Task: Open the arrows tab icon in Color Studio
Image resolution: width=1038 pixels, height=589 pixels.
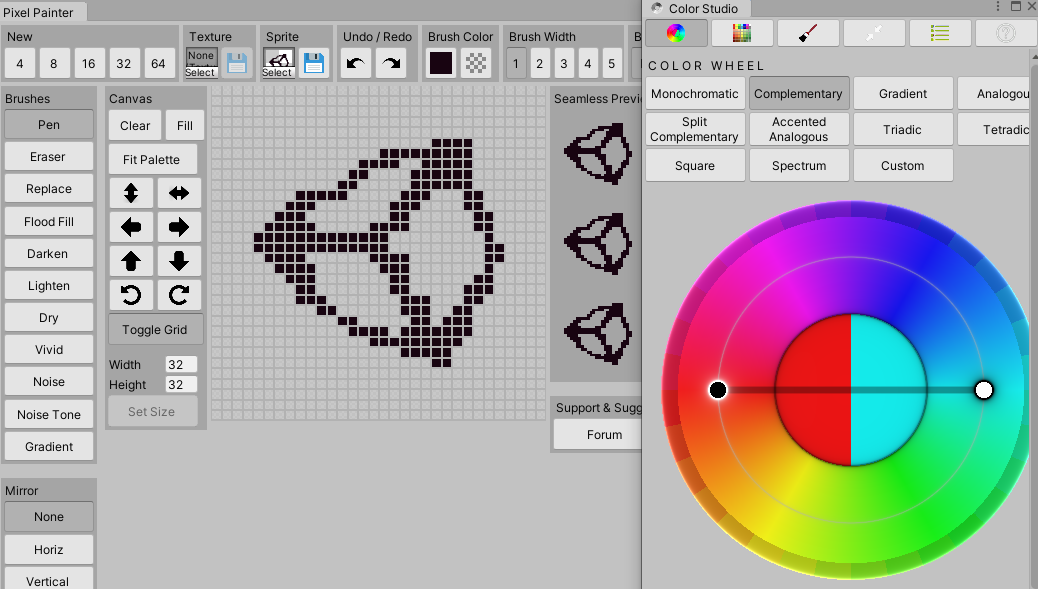Action: [874, 32]
